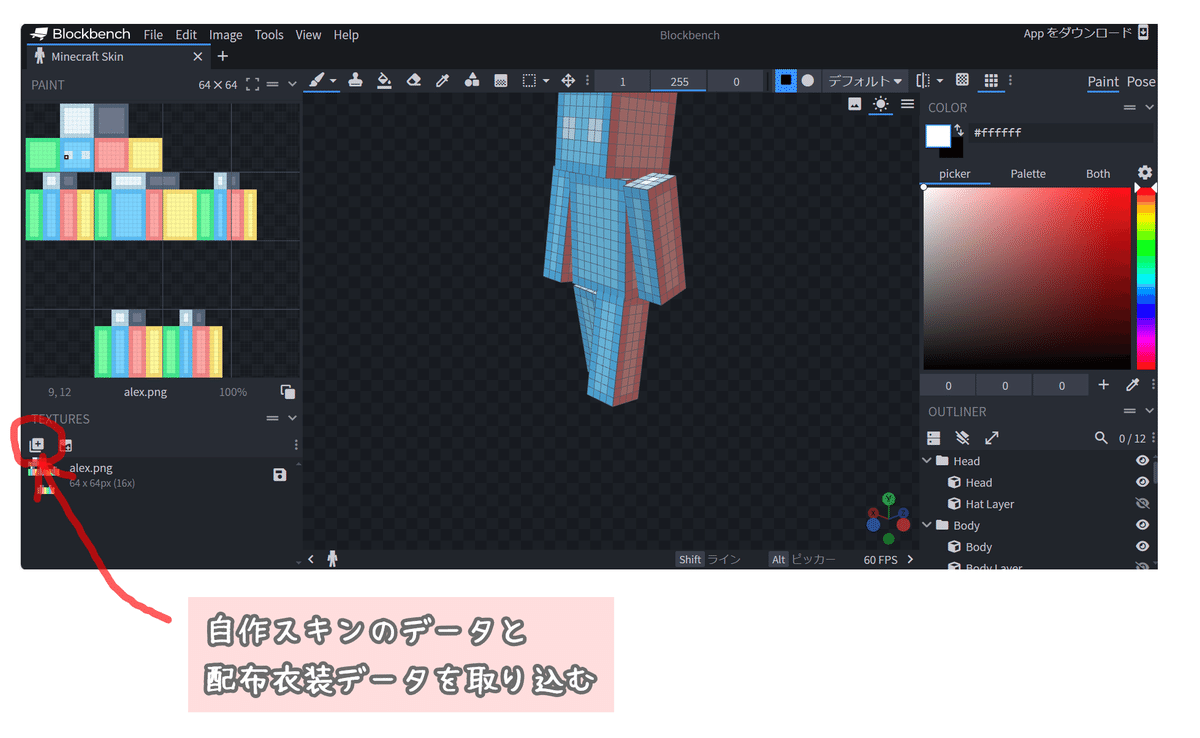Screen dimensions: 1200x738
Task: Select the Paint Brush tool
Action: tap(315, 81)
